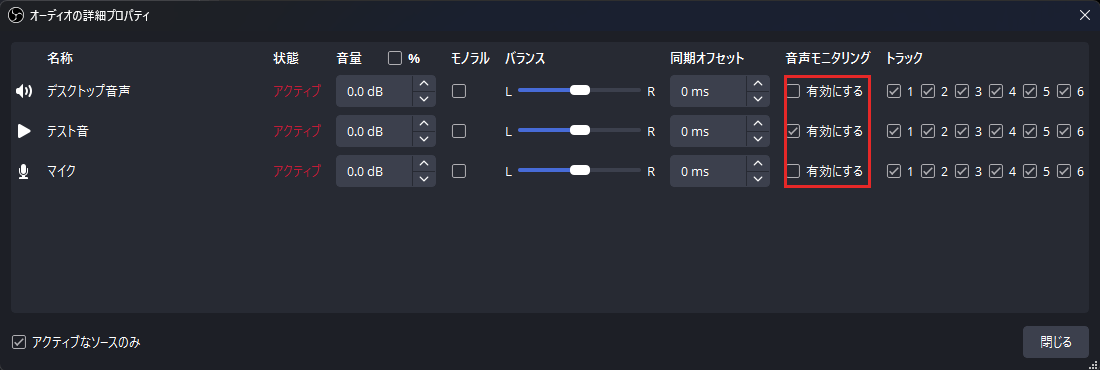Click the テスト音 source name

pyautogui.click(x=67, y=131)
